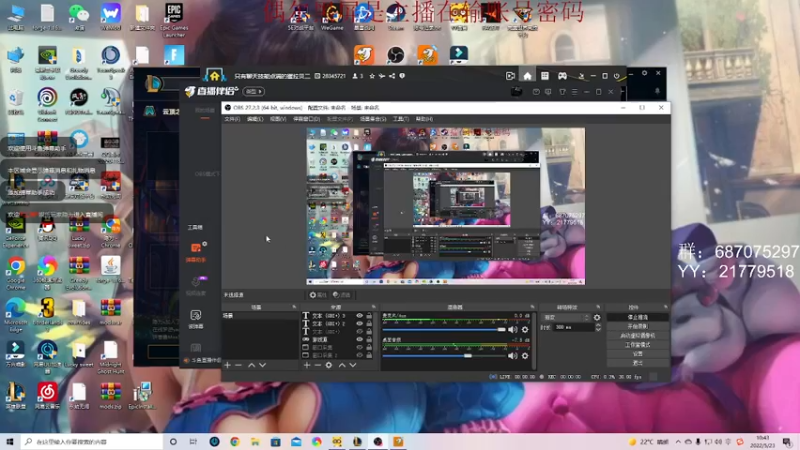Open OBS View menu (视图)

click(x=278, y=119)
